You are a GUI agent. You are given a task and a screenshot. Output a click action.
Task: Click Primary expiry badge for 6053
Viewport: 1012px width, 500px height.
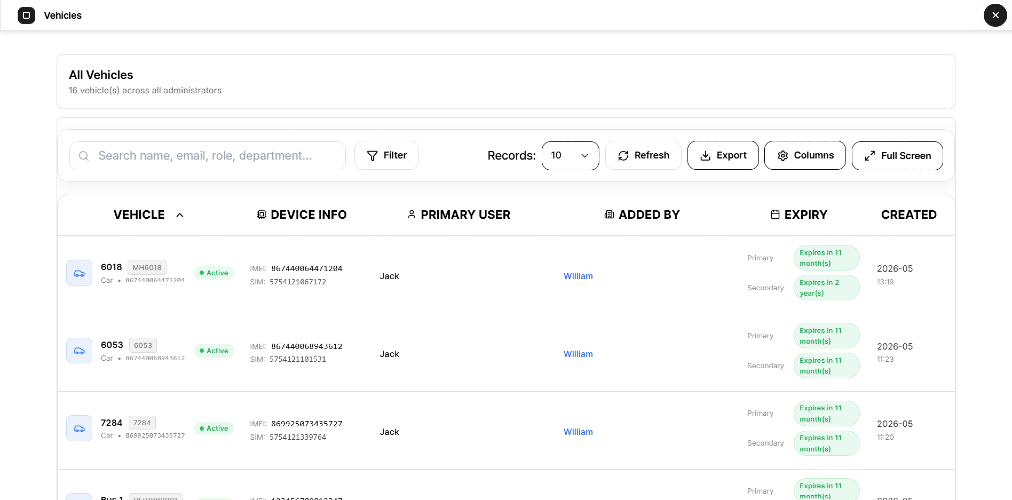pos(827,336)
